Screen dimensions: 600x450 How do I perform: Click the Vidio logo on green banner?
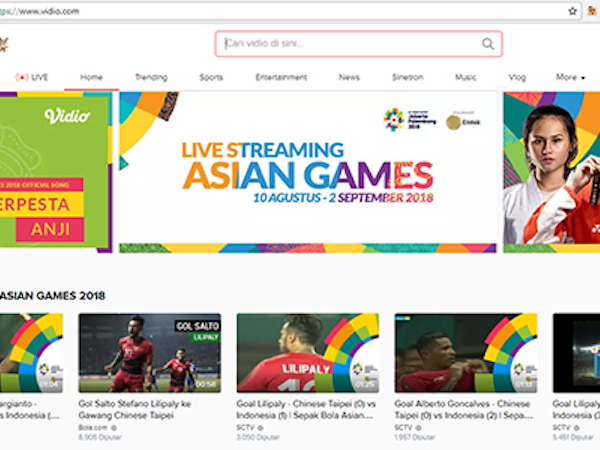(x=67, y=116)
